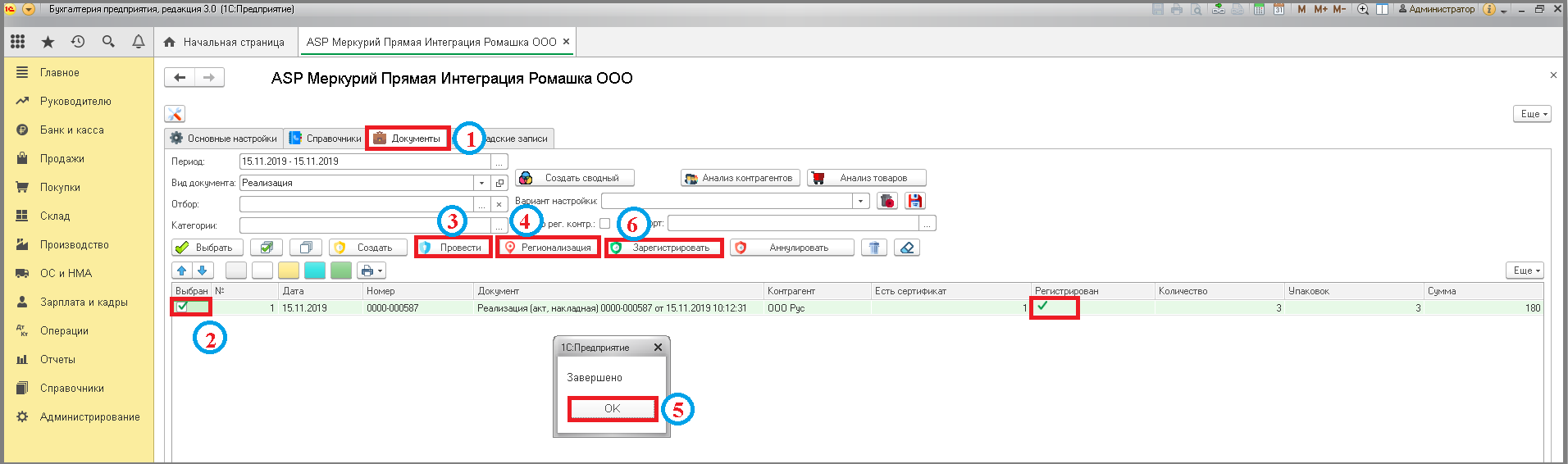1568x464 pixels.
Task: Open the Склад section in sidebar
Action: [x=55, y=216]
